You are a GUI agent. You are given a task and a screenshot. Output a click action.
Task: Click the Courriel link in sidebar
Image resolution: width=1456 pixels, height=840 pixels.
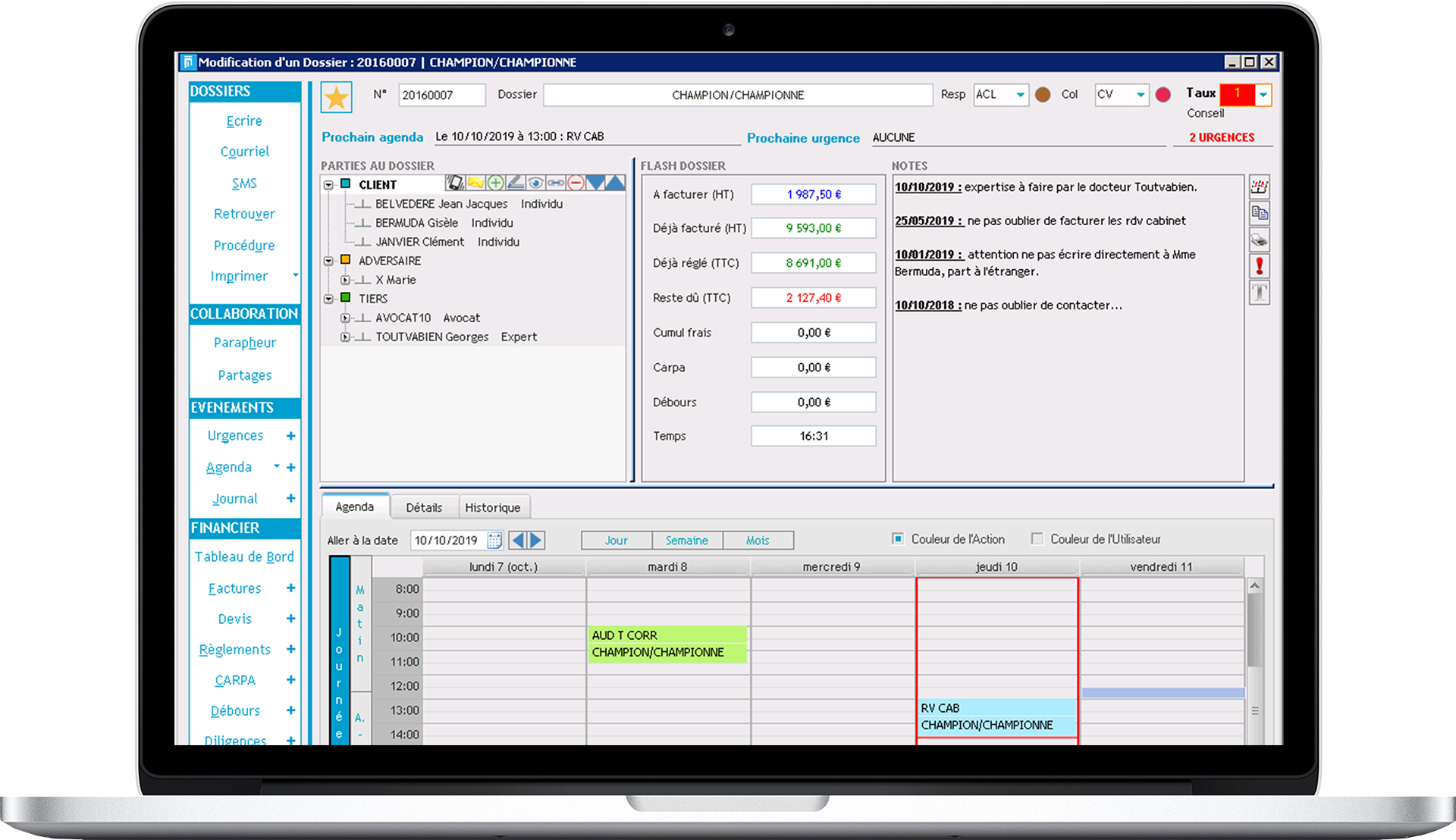(244, 152)
